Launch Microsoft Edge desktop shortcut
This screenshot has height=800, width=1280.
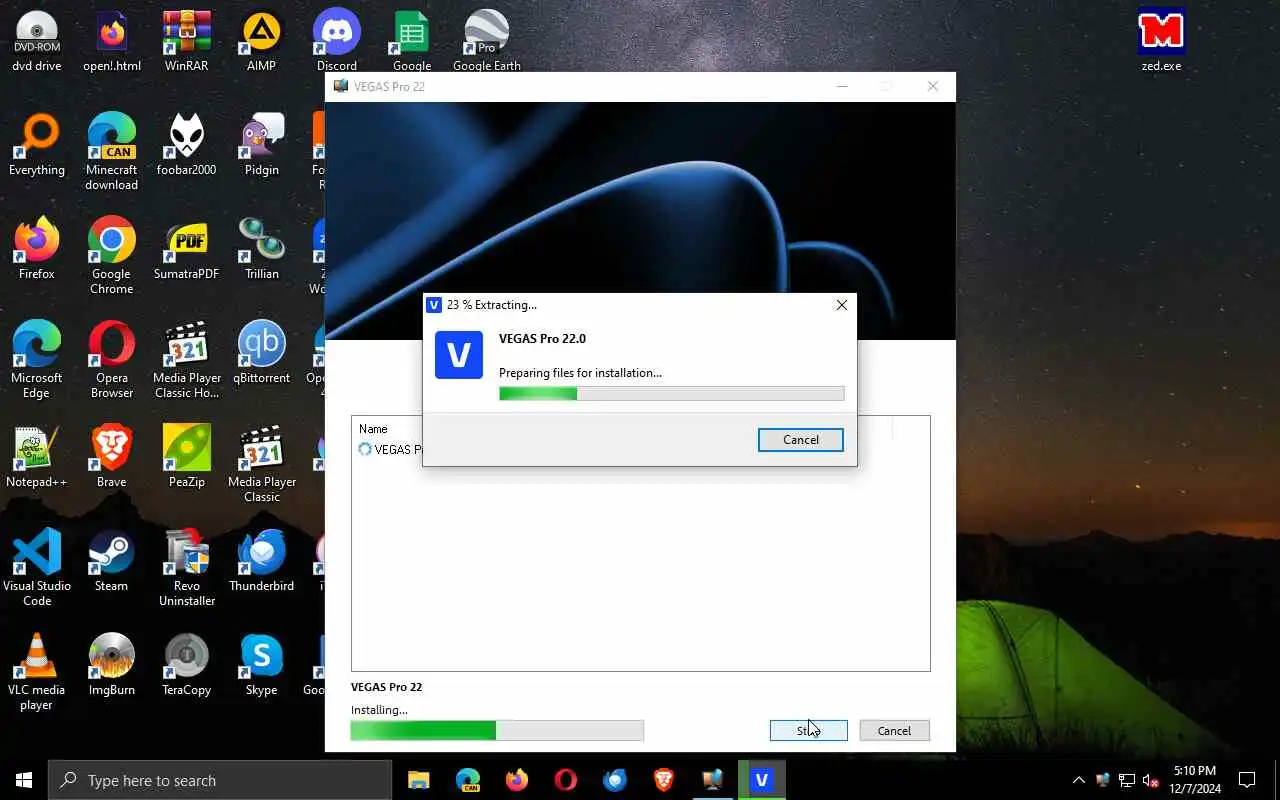[x=37, y=360]
